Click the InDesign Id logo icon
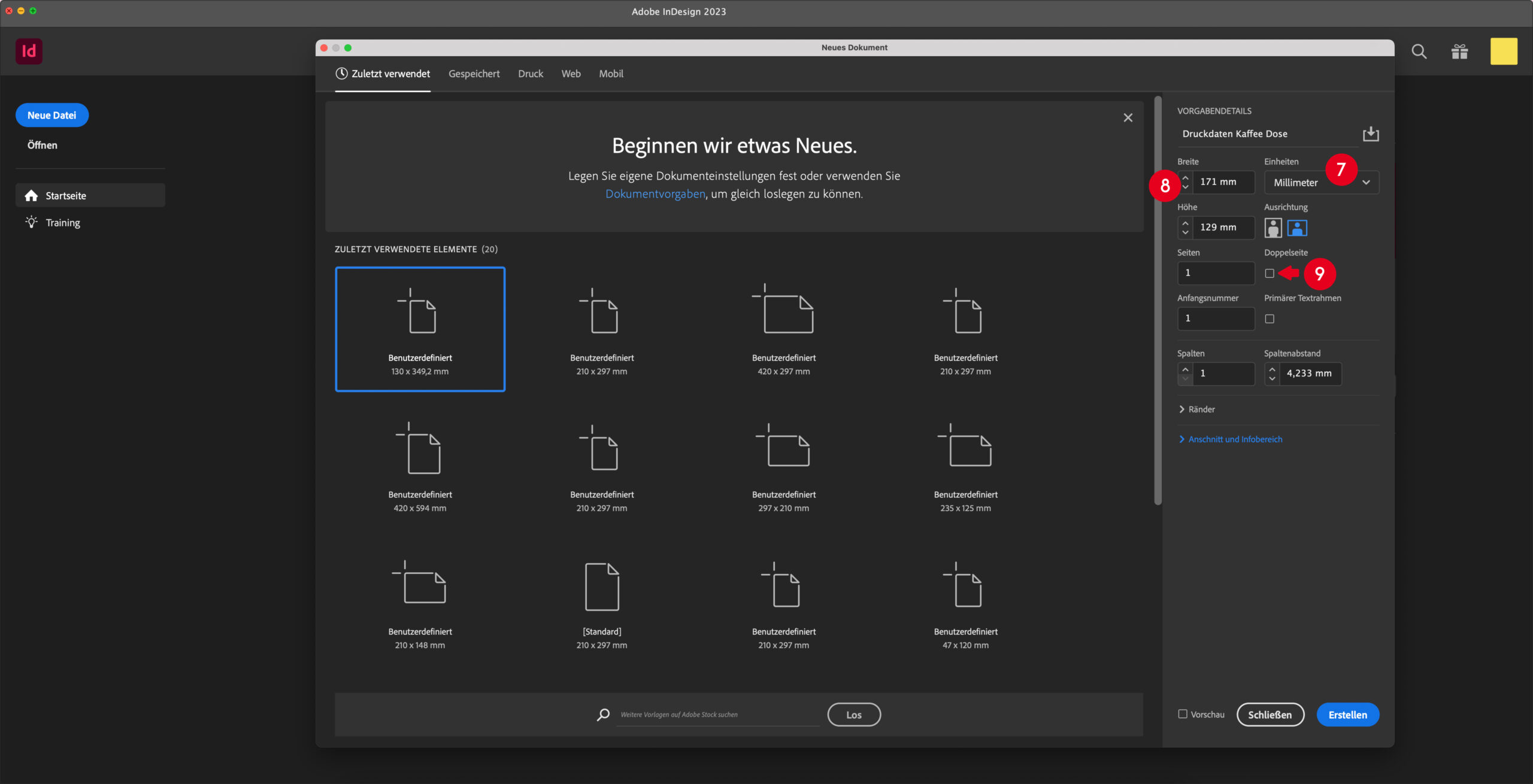The height and width of the screenshot is (784, 1533). [29, 51]
